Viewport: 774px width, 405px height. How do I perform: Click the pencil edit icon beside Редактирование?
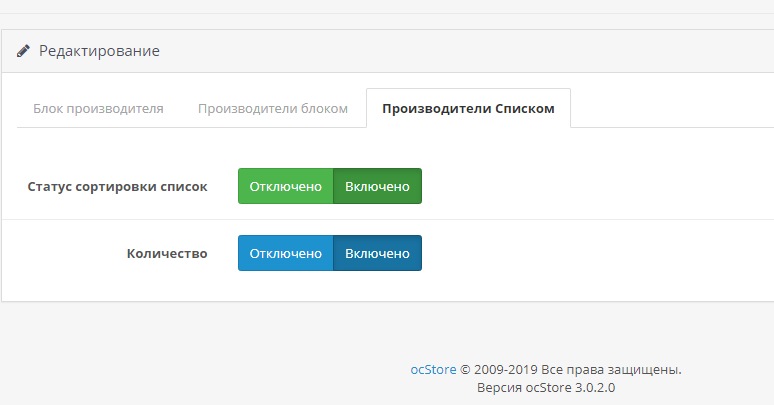pyautogui.click(x=23, y=51)
